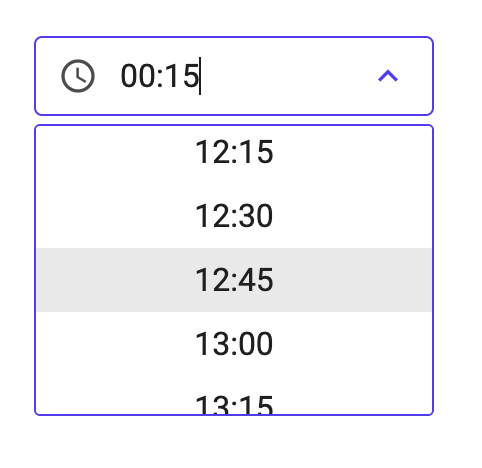Select 13:00 in the dropdown list
The height and width of the screenshot is (468, 482).
234,344
